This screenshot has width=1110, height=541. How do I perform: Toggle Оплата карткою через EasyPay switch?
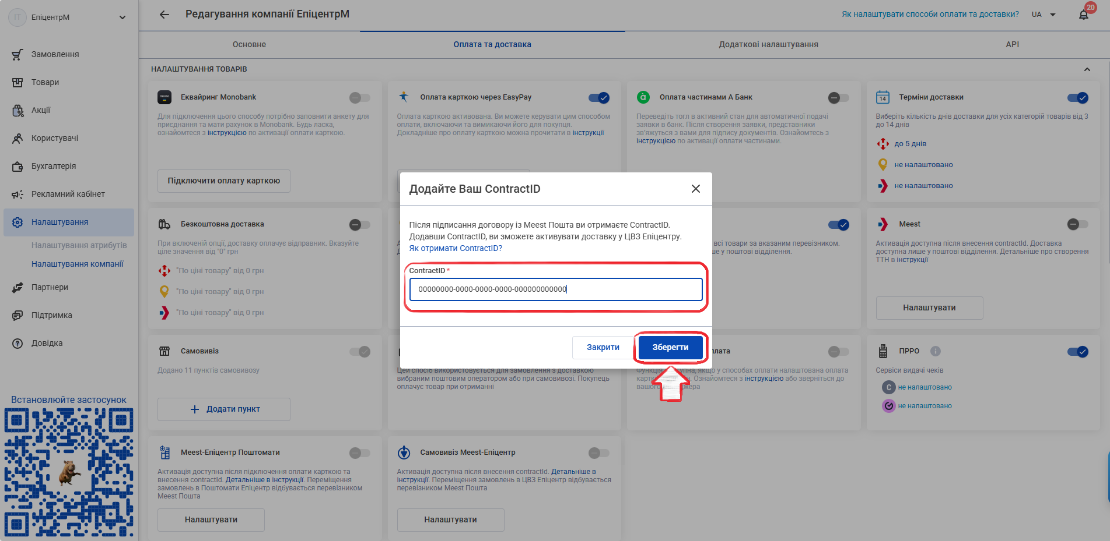click(x=599, y=98)
